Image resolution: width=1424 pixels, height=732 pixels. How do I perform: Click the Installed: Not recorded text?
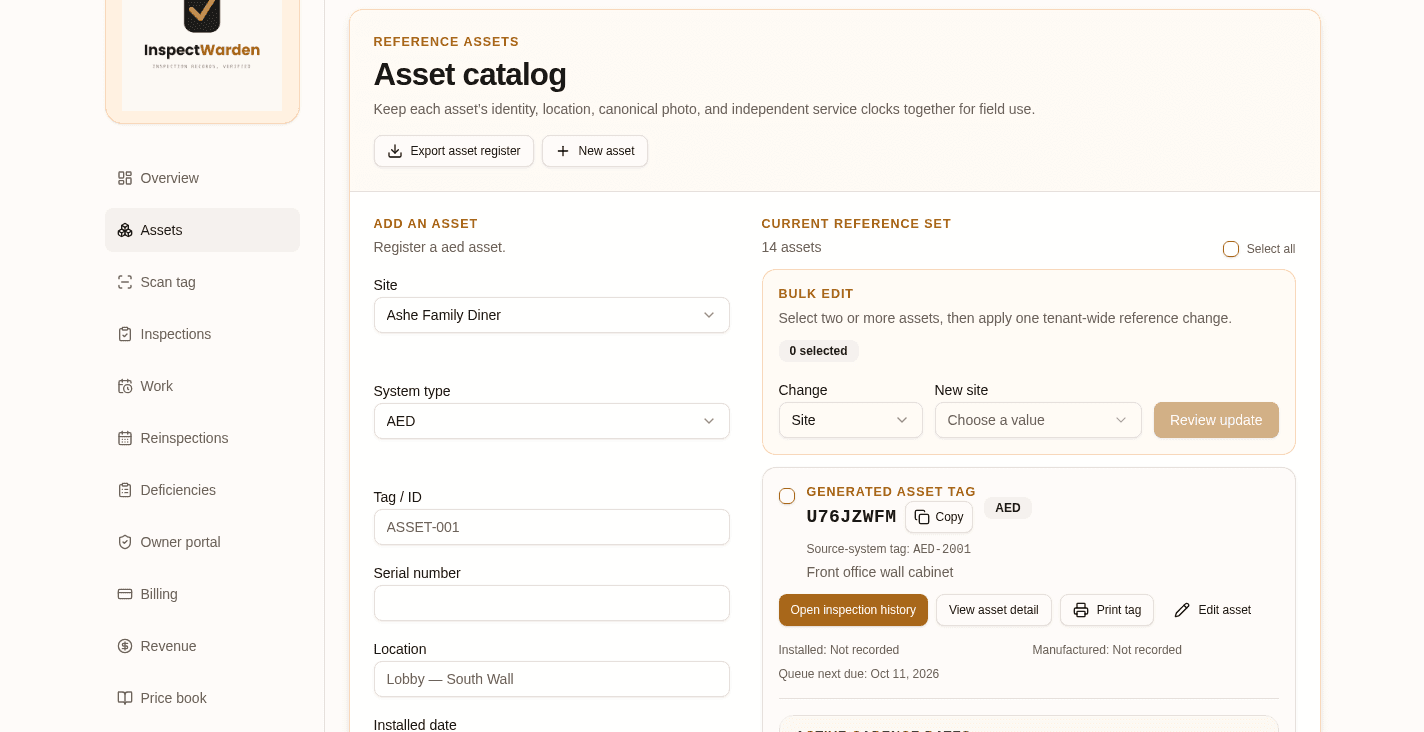click(x=839, y=650)
